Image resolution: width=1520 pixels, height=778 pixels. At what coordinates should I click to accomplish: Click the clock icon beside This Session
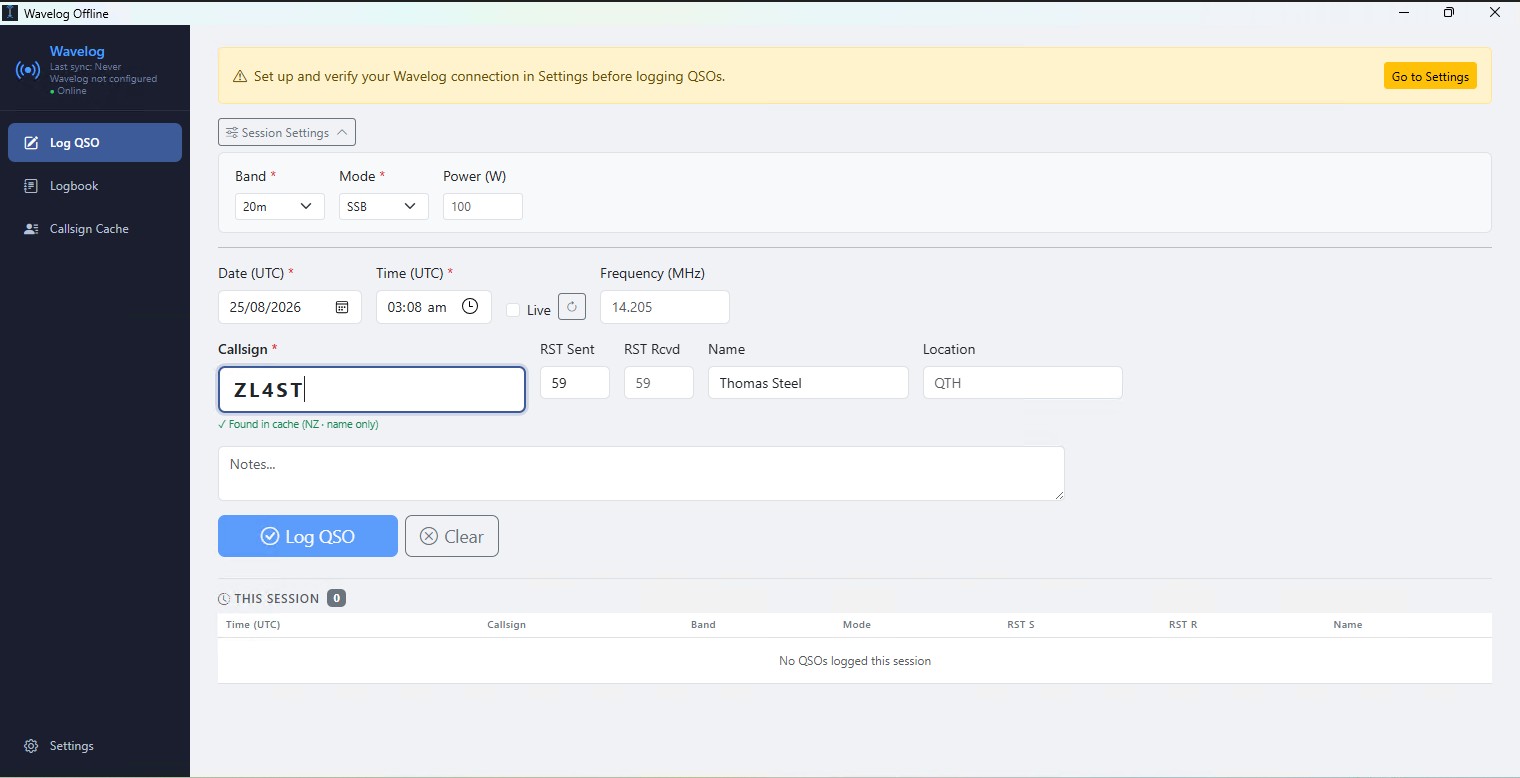click(x=224, y=599)
